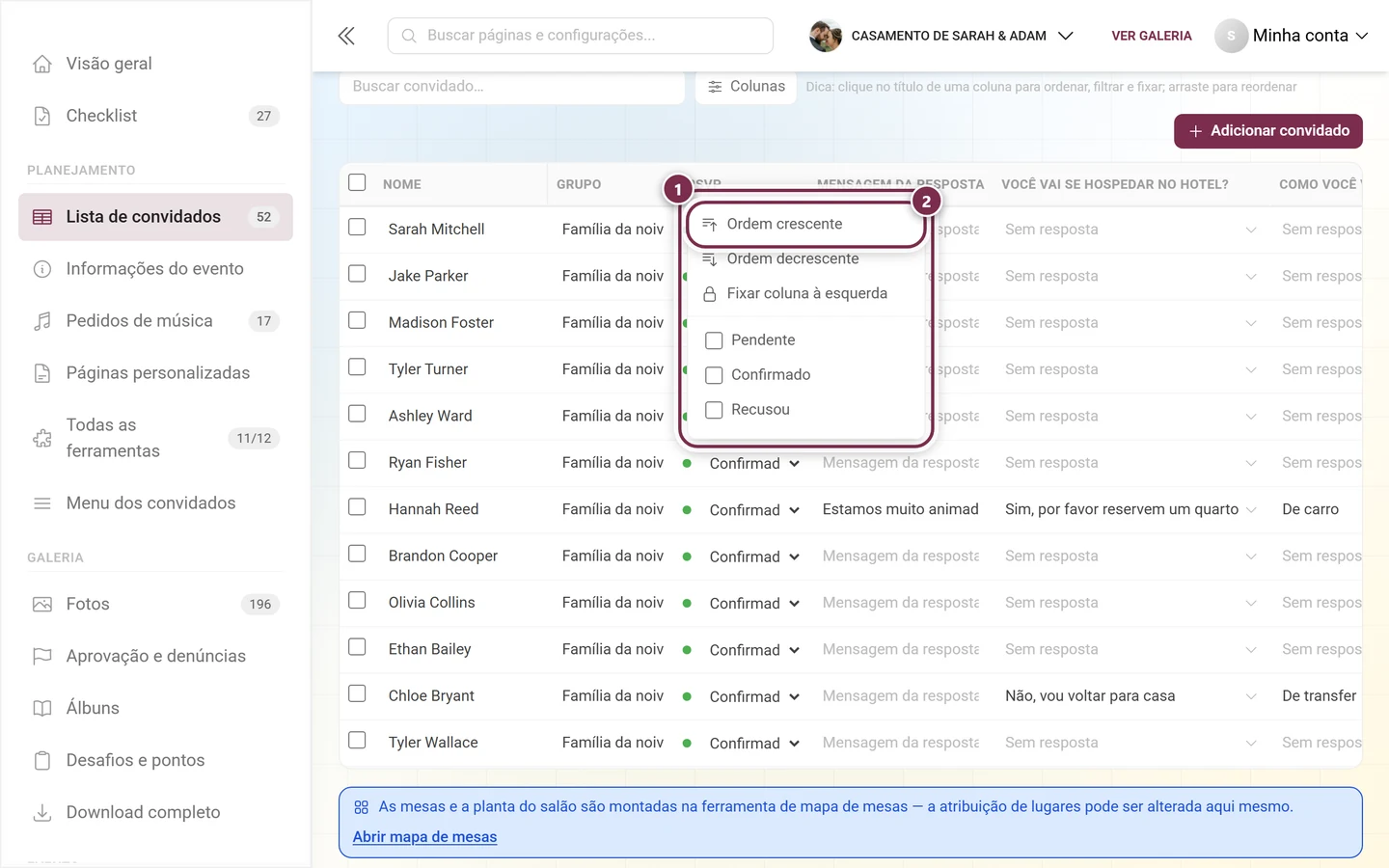Click the Aprovação e denúncias flag icon
Viewport: 1389px width, 868px height.
click(42, 657)
